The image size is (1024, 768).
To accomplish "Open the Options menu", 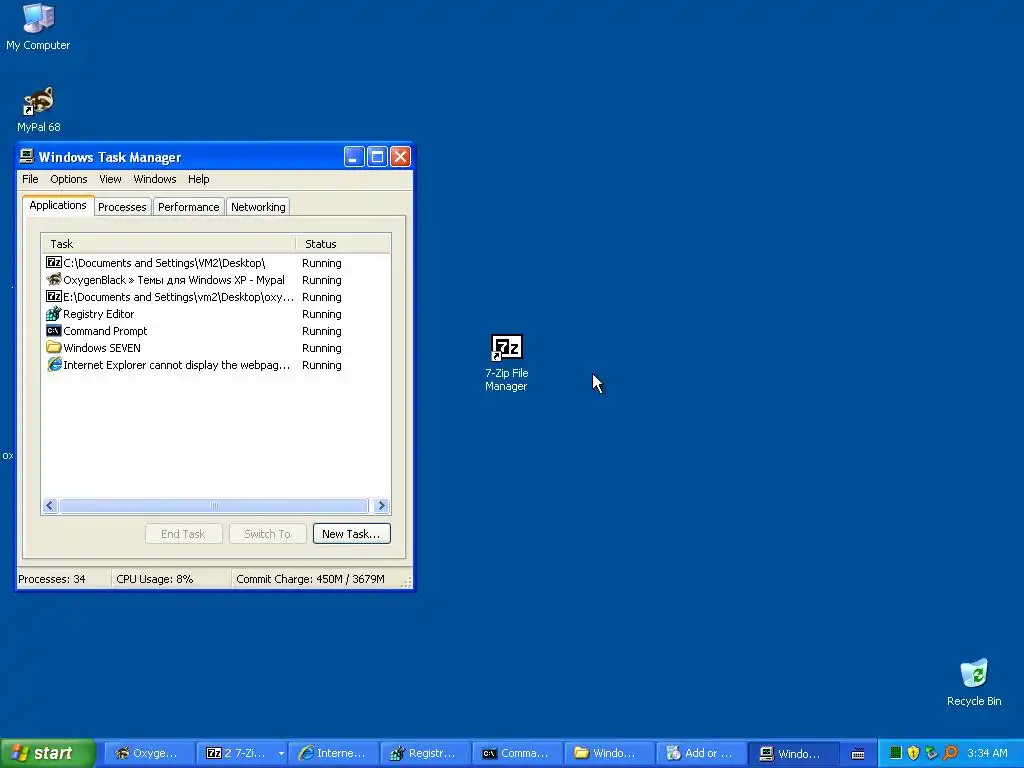I will [69, 179].
